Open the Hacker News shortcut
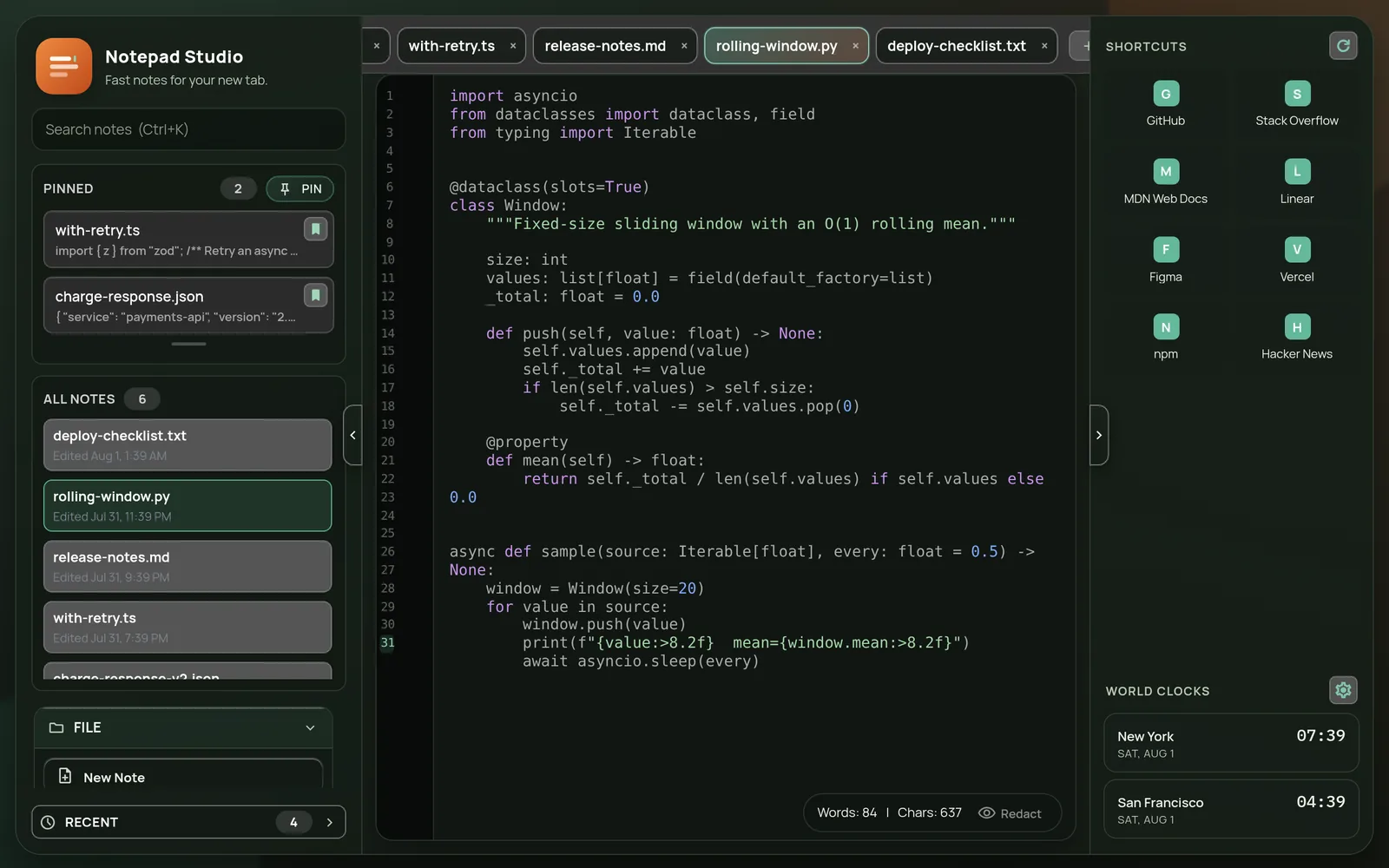Screen dimensions: 1389x868 pos(1296,338)
